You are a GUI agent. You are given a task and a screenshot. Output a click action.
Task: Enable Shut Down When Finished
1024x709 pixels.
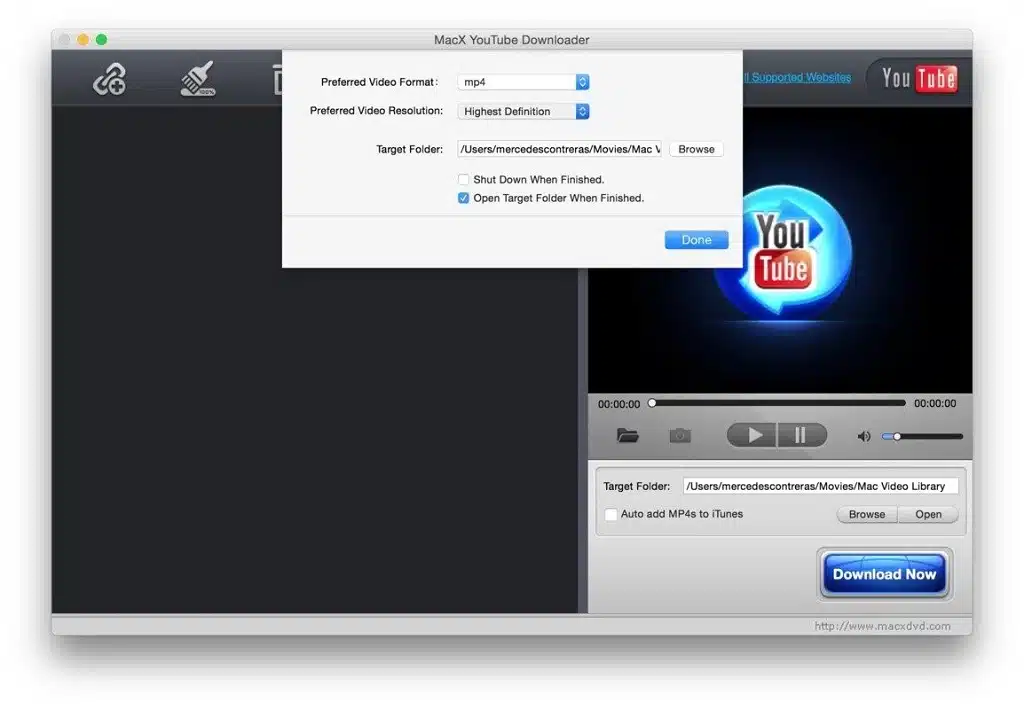pyautogui.click(x=463, y=179)
